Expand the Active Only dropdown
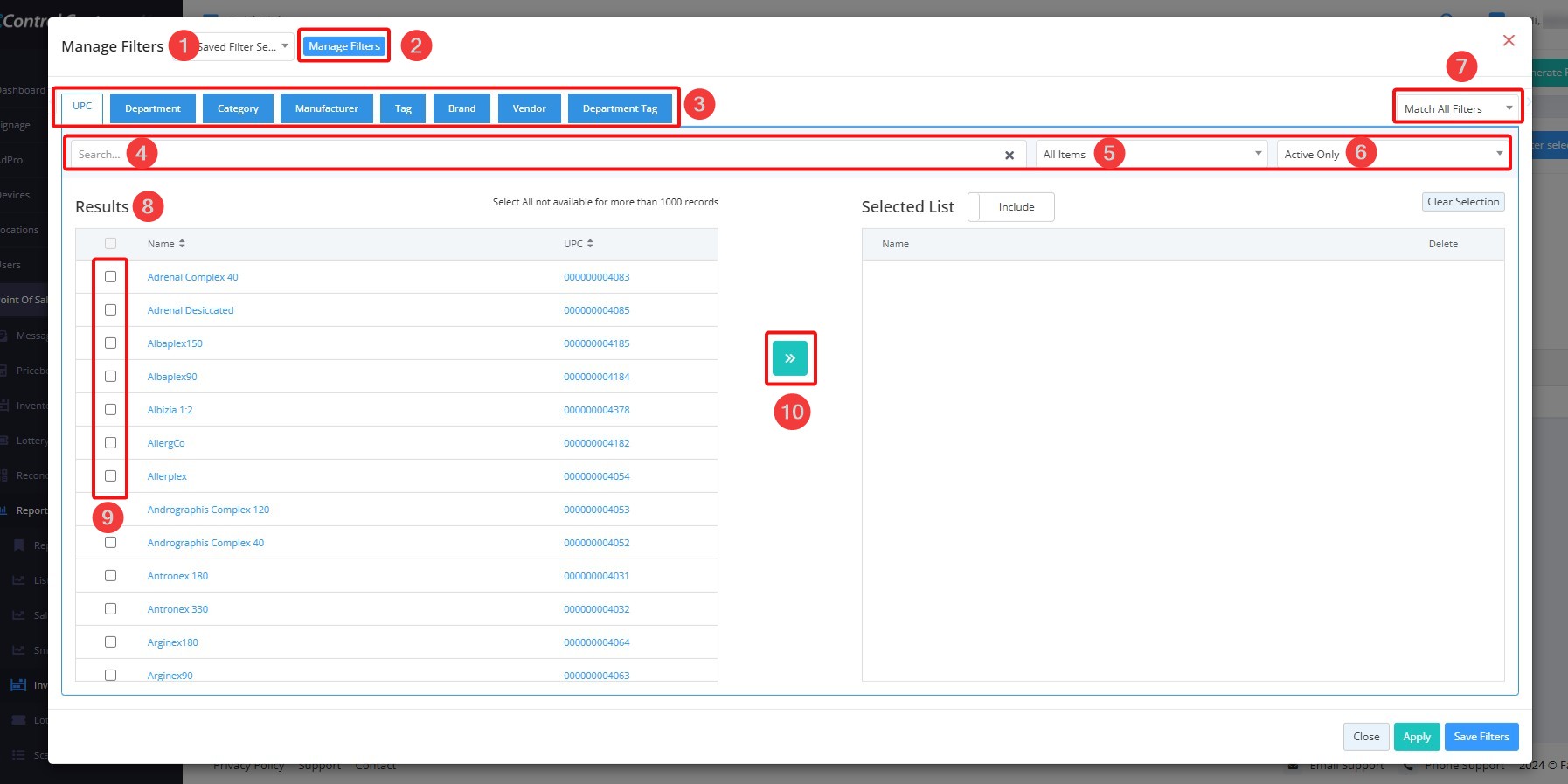The image size is (1568, 784). click(x=1392, y=154)
